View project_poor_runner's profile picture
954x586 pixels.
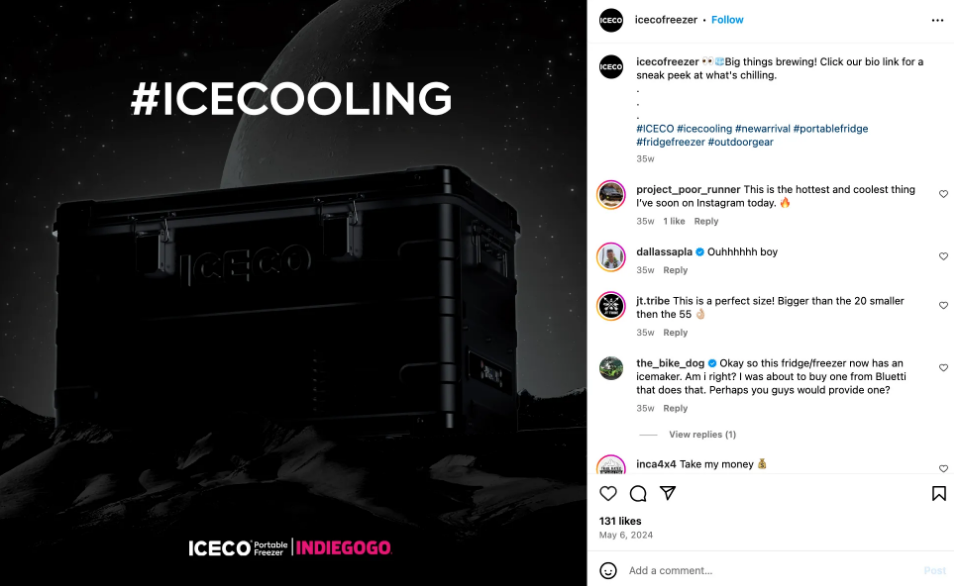click(x=611, y=195)
